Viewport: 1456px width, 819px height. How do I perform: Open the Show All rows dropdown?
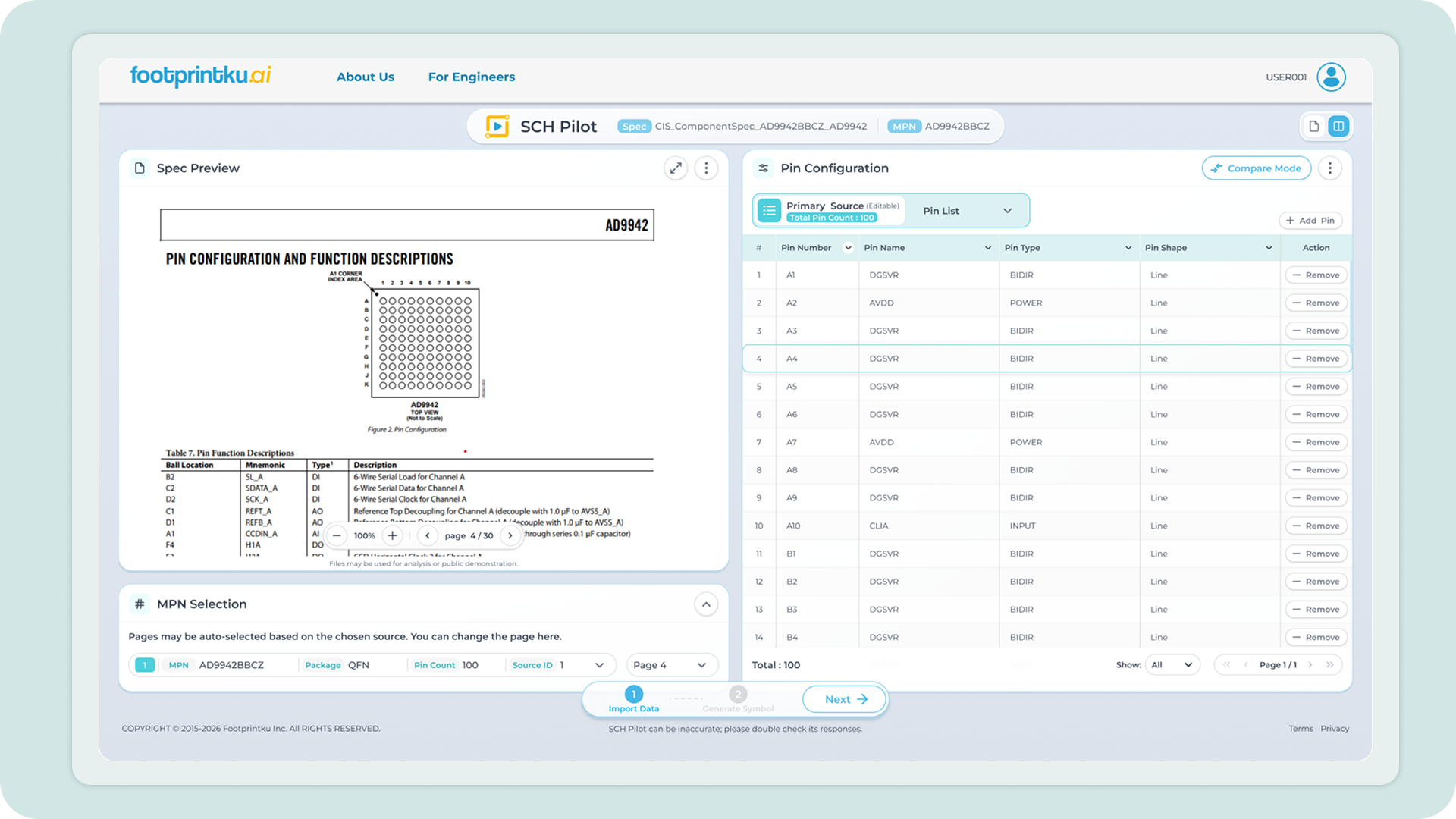(x=1172, y=665)
